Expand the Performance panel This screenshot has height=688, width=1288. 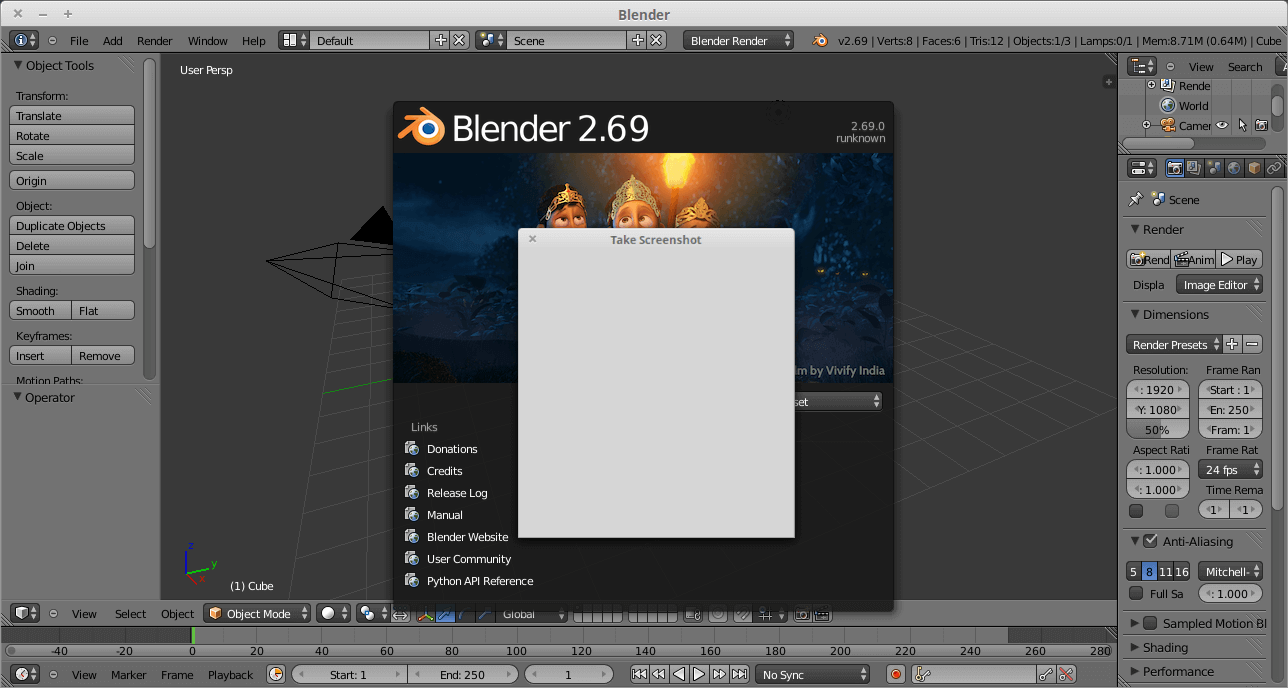coord(1135,671)
